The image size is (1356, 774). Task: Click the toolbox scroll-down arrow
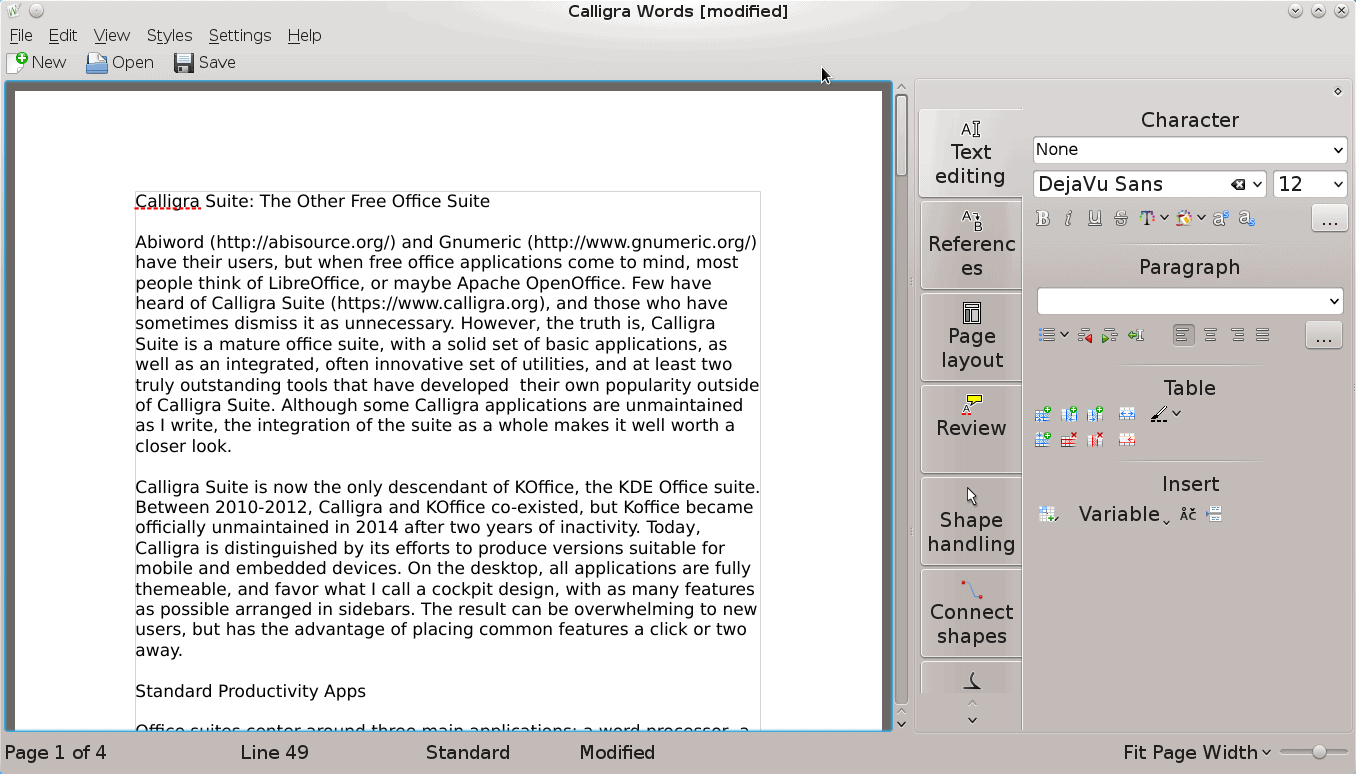point(971,720)
